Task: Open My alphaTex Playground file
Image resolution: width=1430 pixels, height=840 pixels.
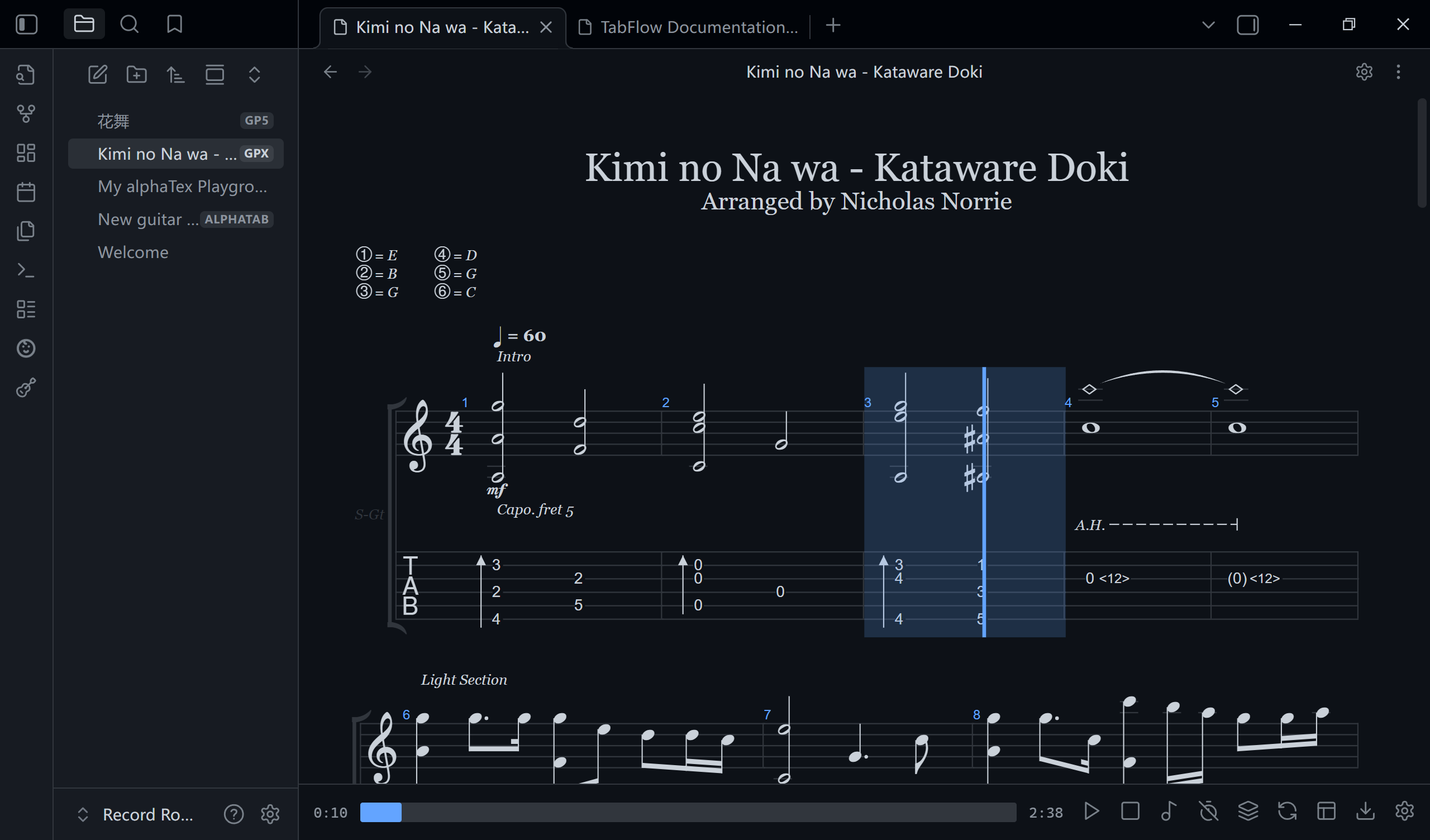Action: click(176, 186)
